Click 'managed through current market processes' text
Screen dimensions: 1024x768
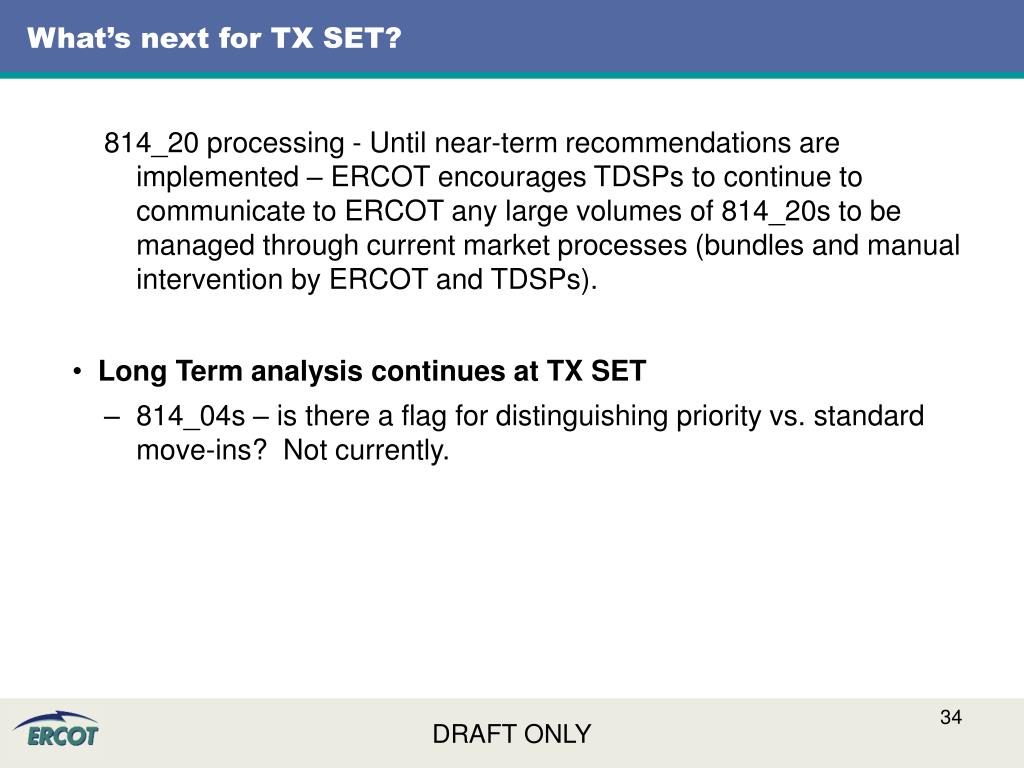[x=411, y=246]
